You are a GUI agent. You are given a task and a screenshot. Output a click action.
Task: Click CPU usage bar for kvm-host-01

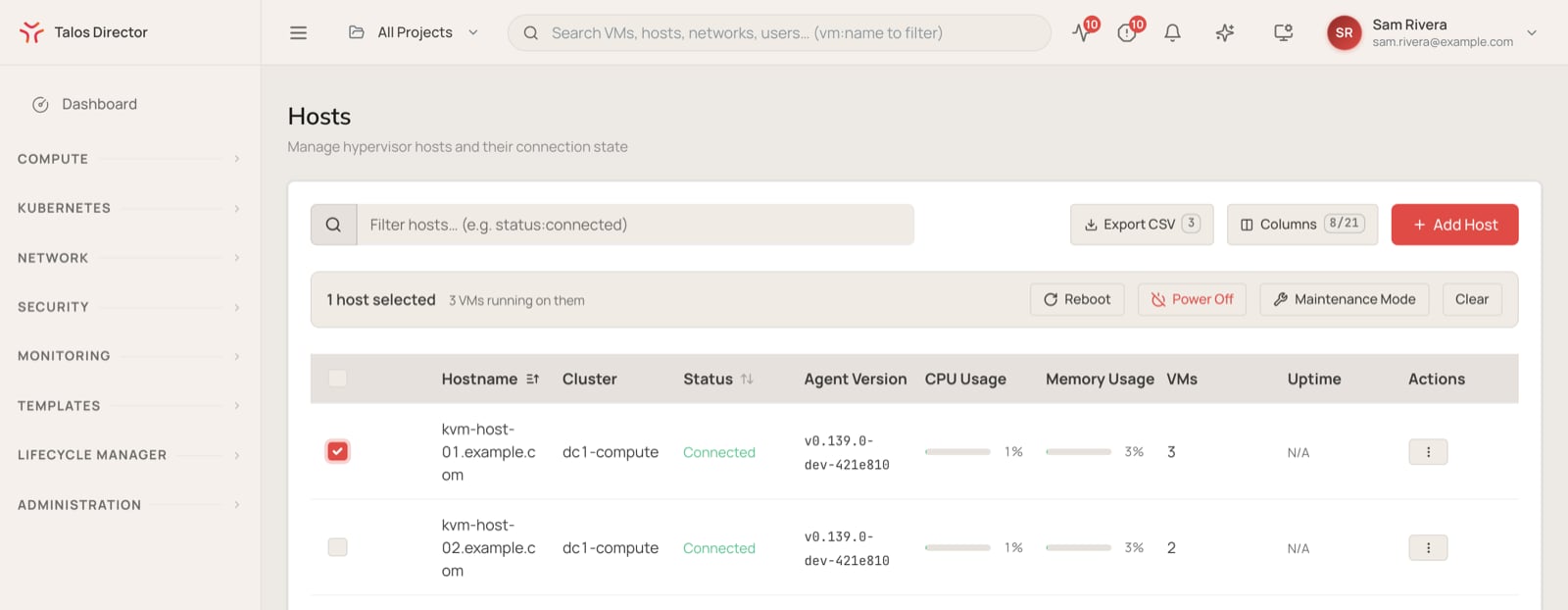tap(957, 452)
